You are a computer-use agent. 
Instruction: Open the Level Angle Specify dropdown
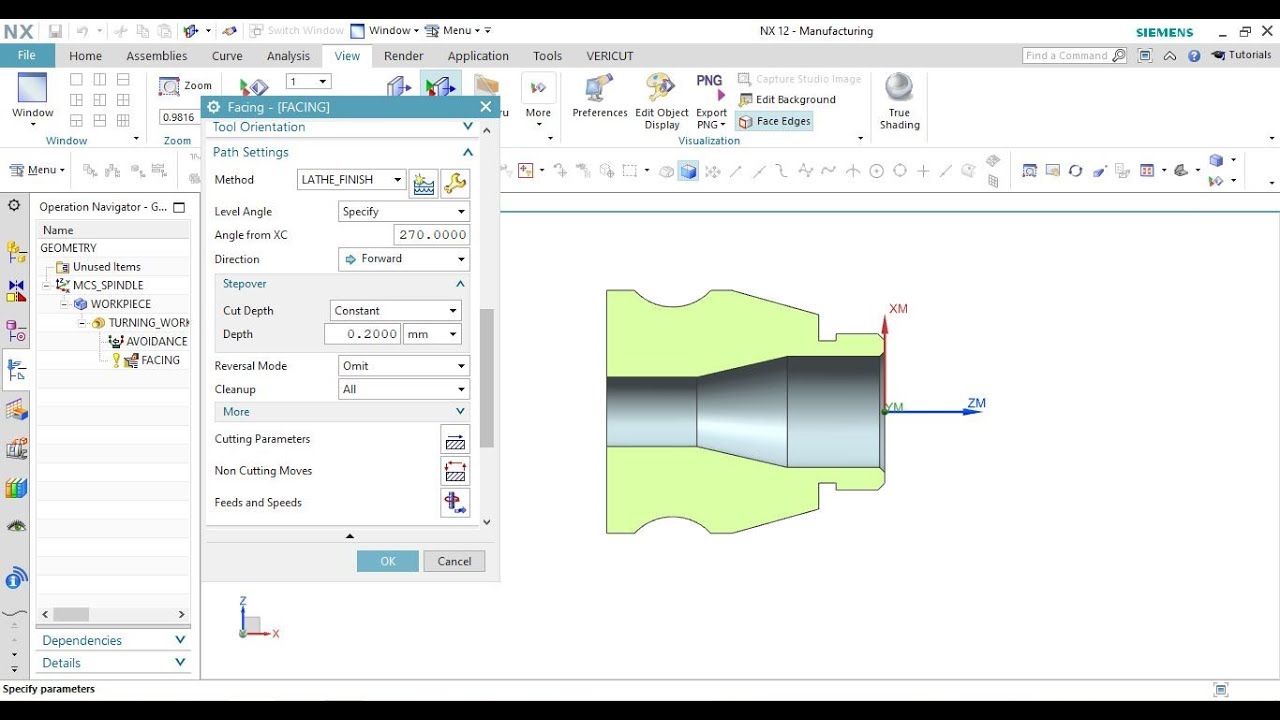[x=404, y=212]
